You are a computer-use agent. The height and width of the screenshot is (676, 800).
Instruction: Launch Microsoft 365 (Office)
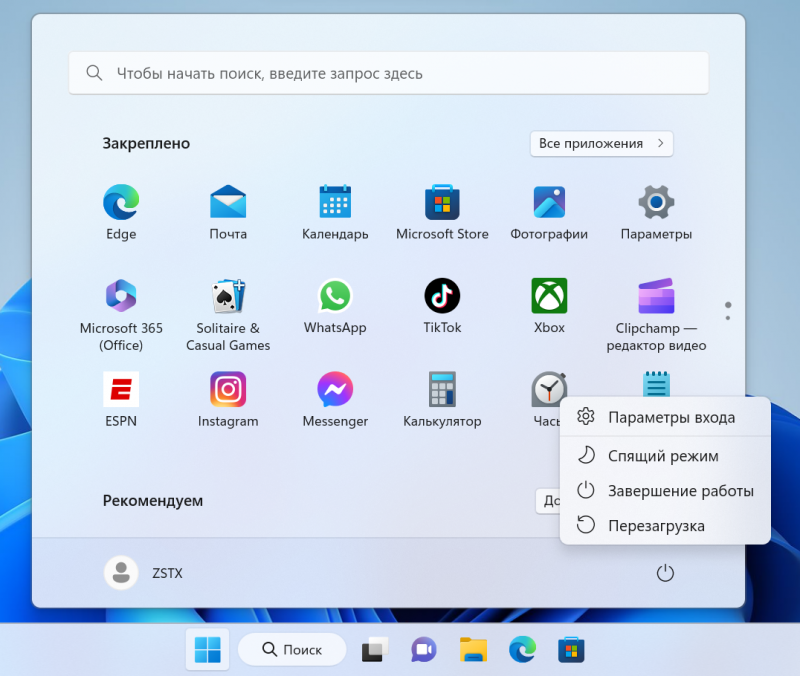pos(121,315)
